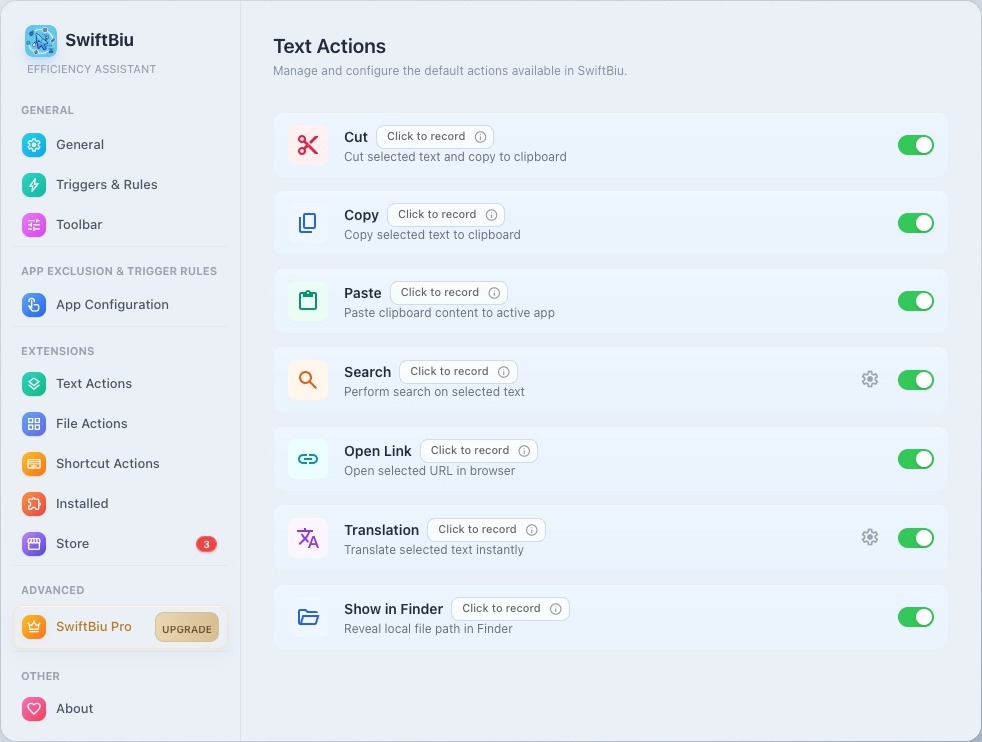Click the UPGRADE button
The width and height of the screenshot is (982, 742).
187,627
